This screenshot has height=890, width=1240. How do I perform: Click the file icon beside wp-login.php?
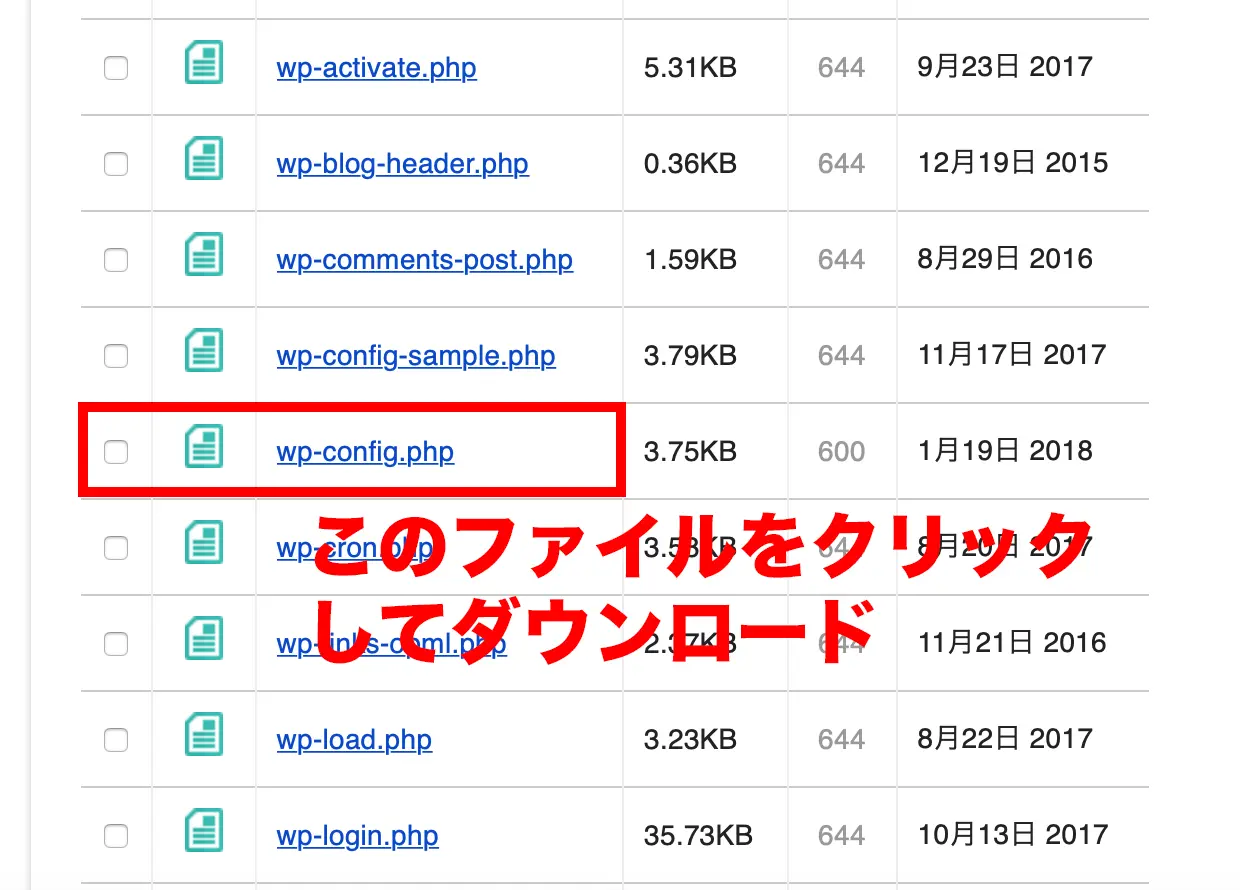[204, 833]
